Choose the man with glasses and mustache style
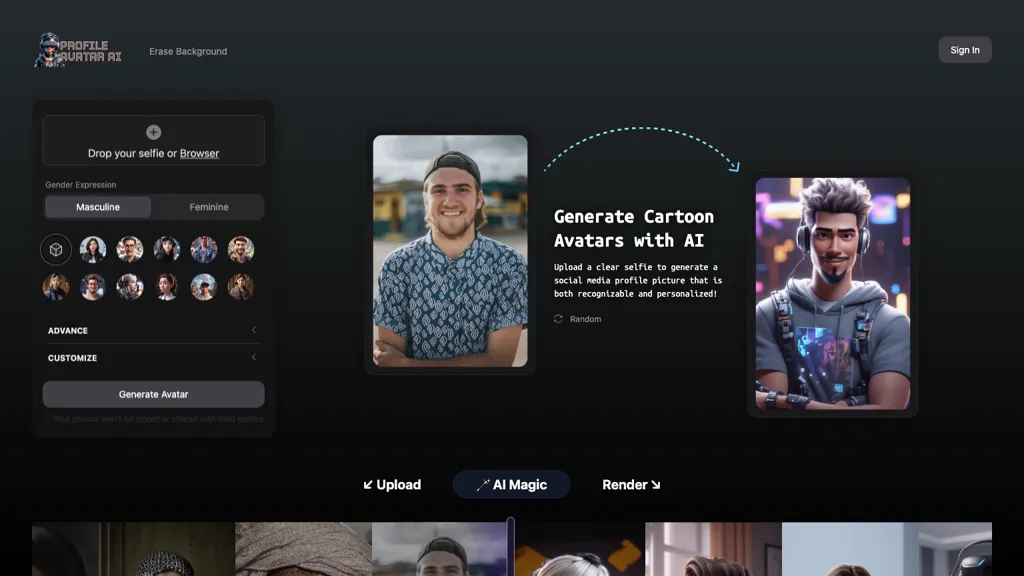Screen dimensions: 1024x576 pos(130,249)
